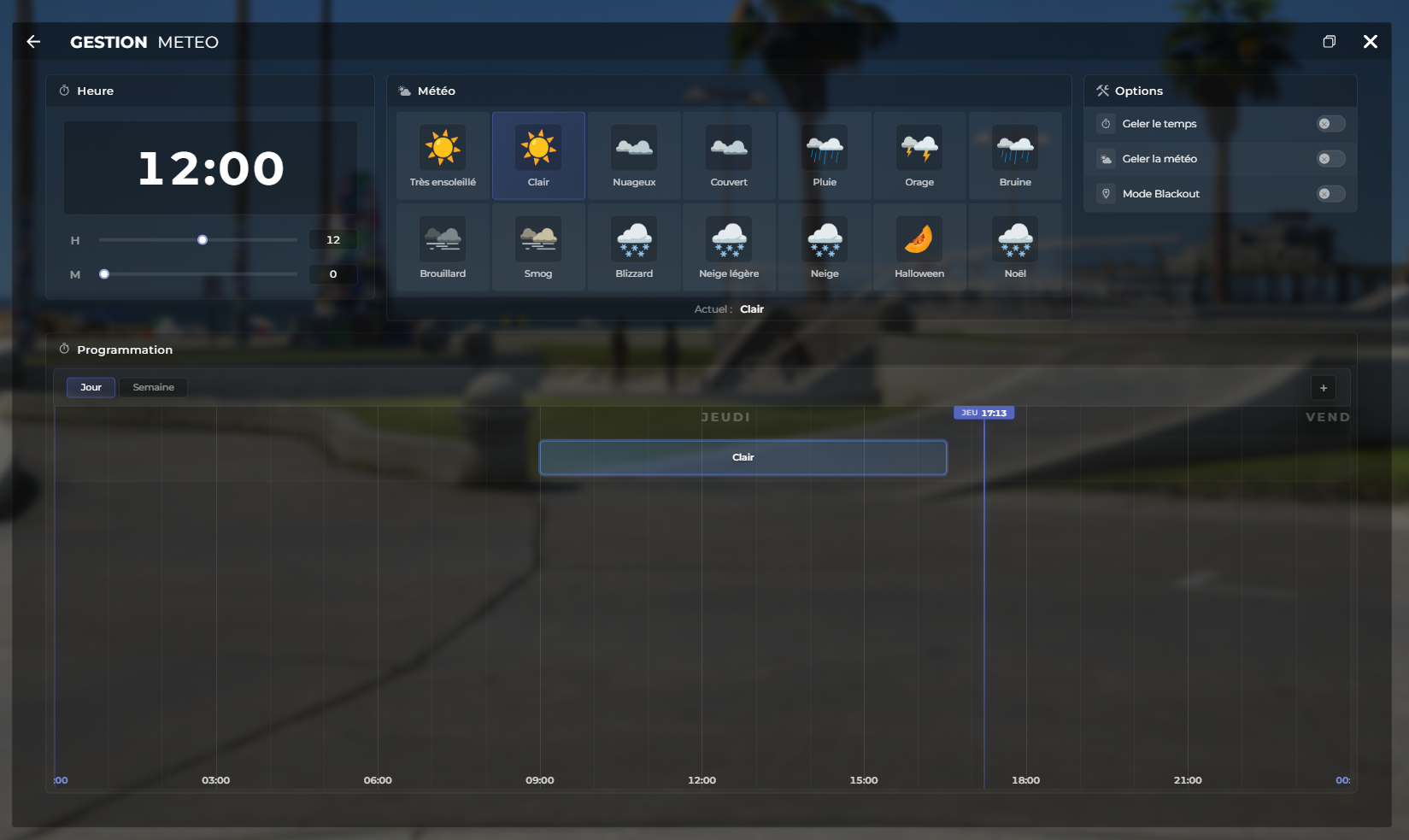Add a schedule with plus button

[x=1324, y=388]
